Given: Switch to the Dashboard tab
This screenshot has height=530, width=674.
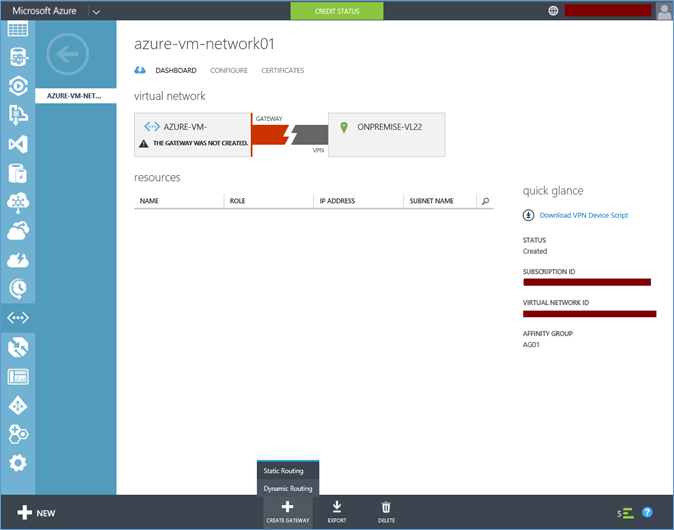Looking at the screenshot, I should click(x=176, y=70).
